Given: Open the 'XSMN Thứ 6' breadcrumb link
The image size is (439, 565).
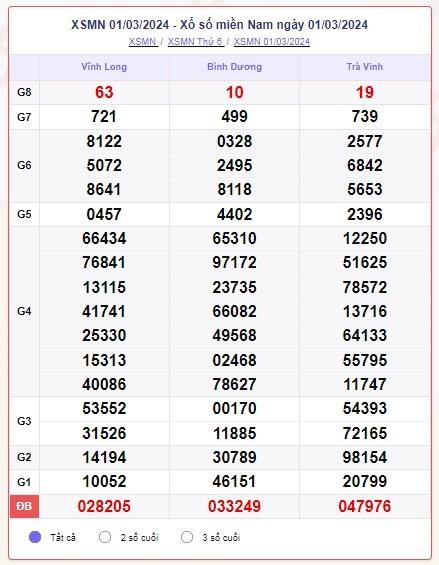Looking at the screenshot, I should (x=195, y=42).
